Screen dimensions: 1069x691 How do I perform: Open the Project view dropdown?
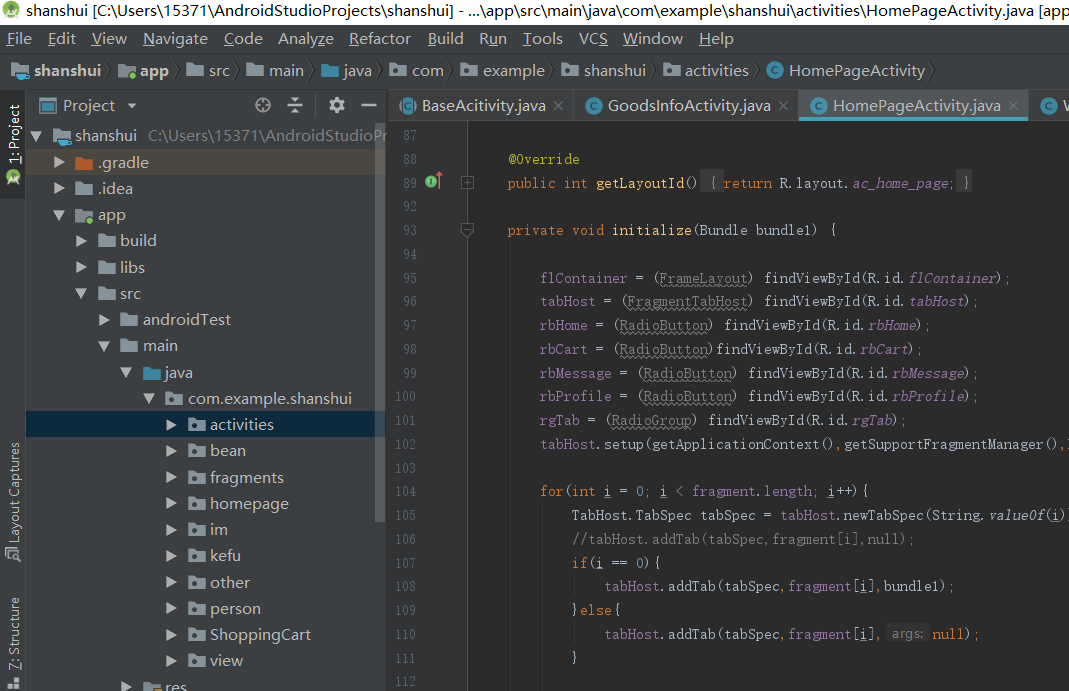(131, 106)
